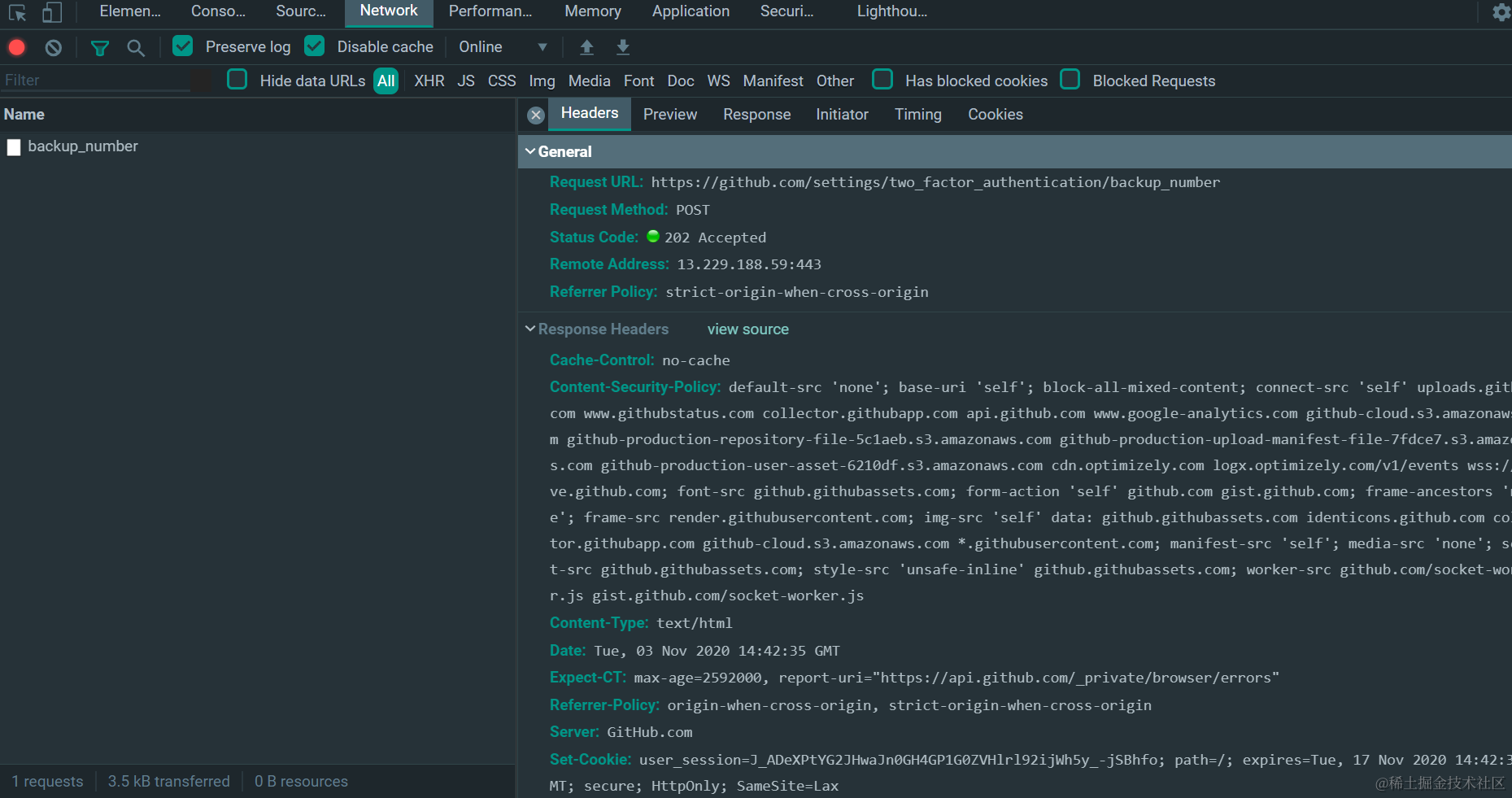Click the Request URL value
This screenshot has height=798, width=1512.
935,182
